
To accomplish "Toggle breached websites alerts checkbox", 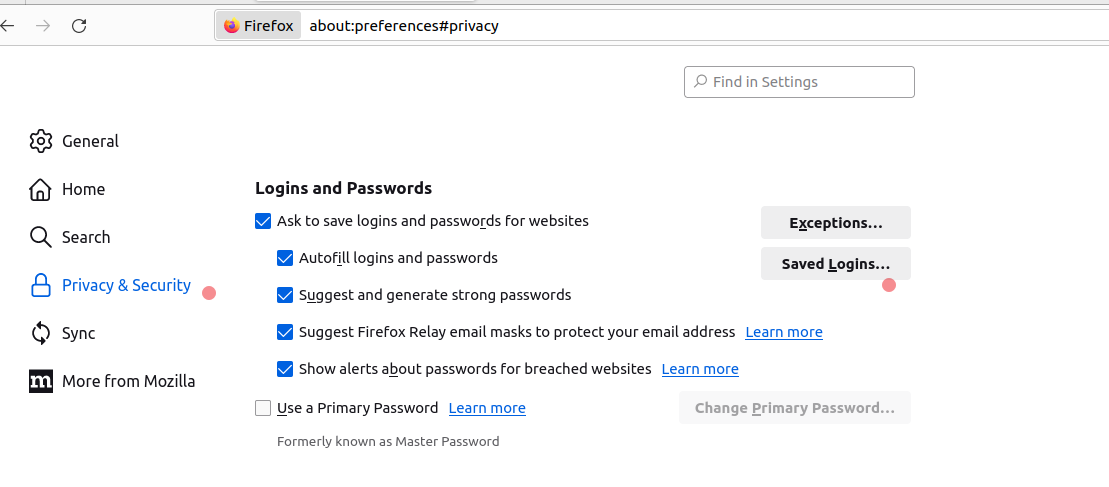I will pos(285,369).
